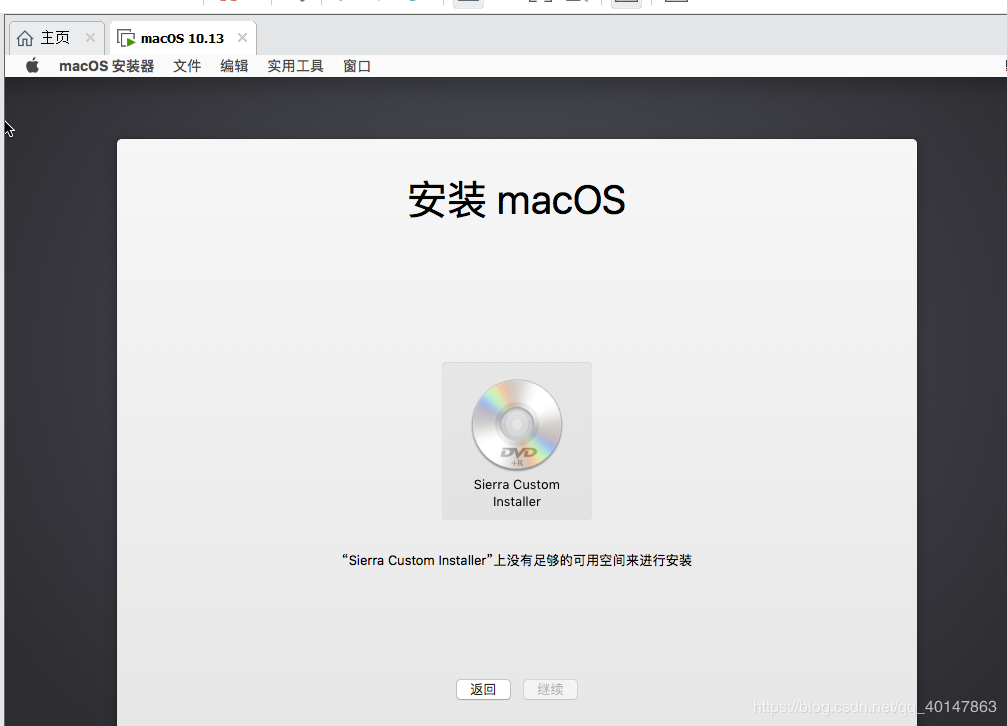Close the macOS 10.13 tab
This screenshot has width=1007, height=726.
click(242, 38)
